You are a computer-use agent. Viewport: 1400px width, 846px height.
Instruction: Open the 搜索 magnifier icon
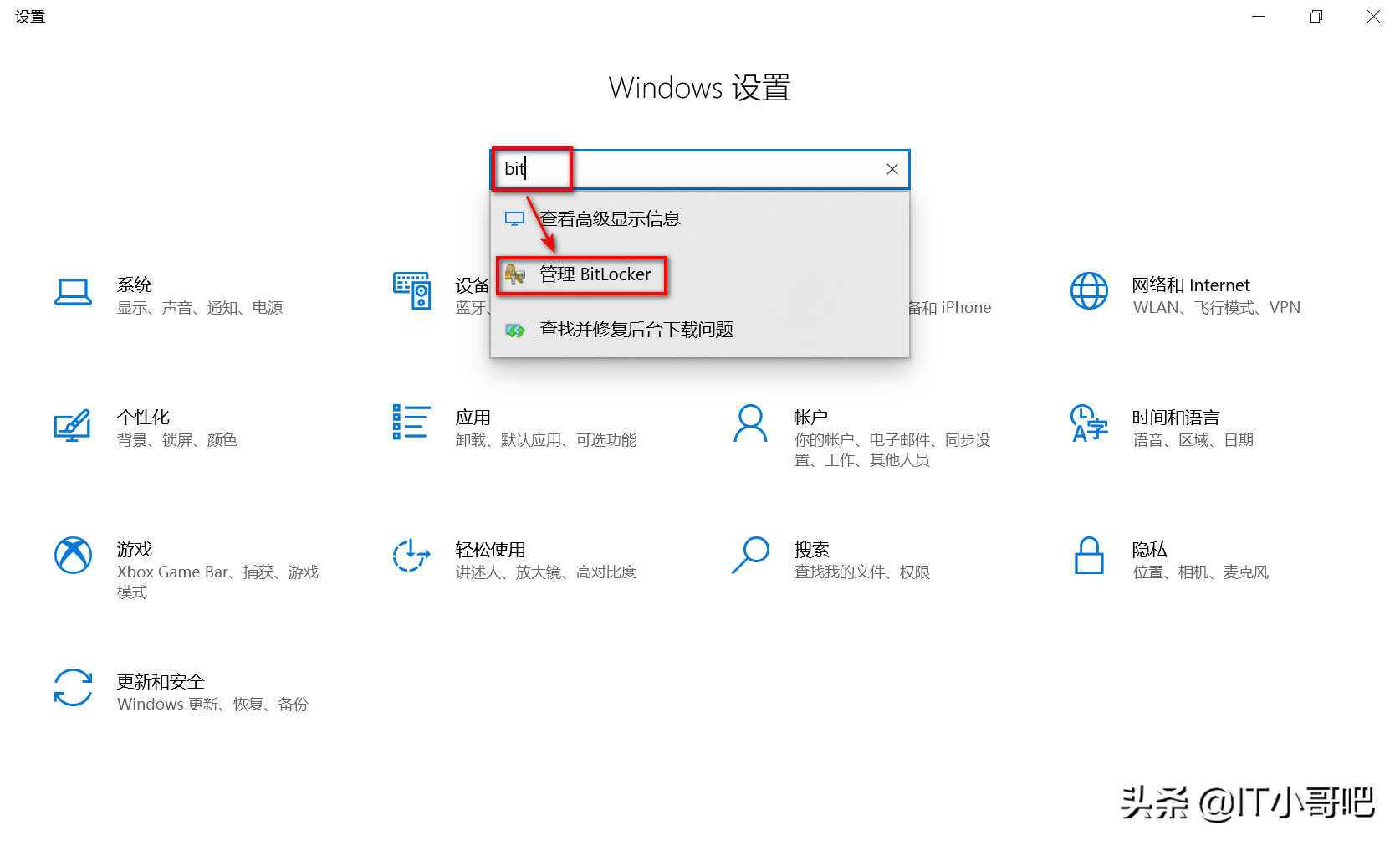[x=750, y=556]
